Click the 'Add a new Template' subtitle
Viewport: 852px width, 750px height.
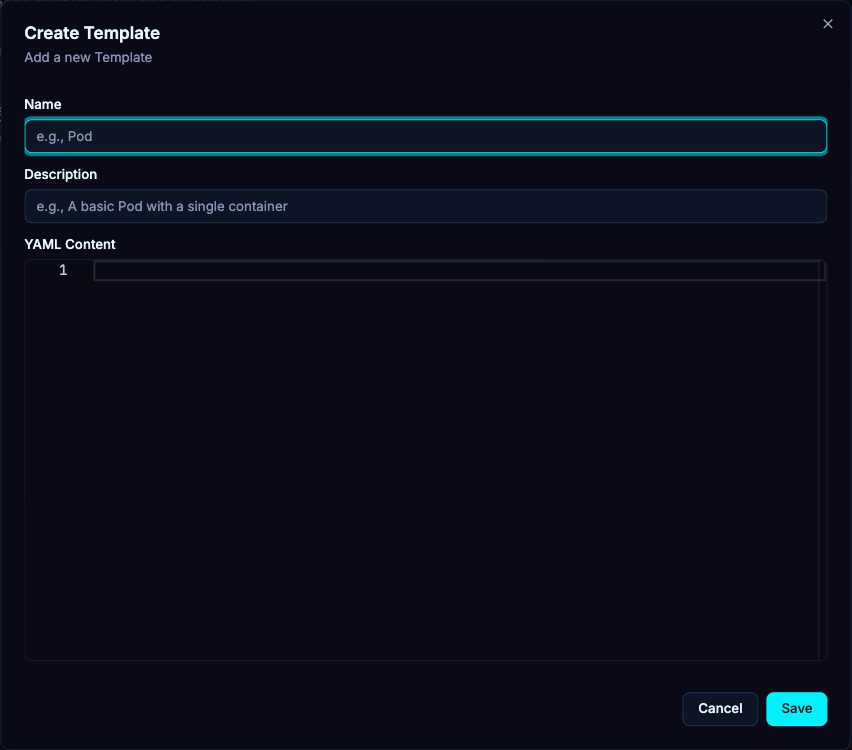(88, 58)
